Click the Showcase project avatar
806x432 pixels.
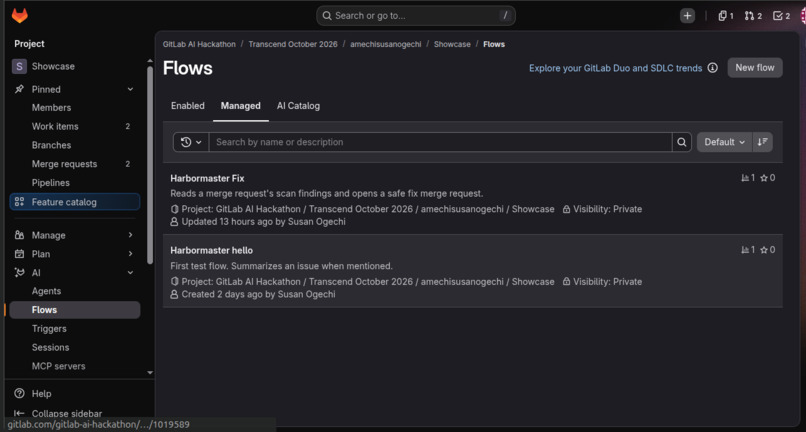[19, 66]
